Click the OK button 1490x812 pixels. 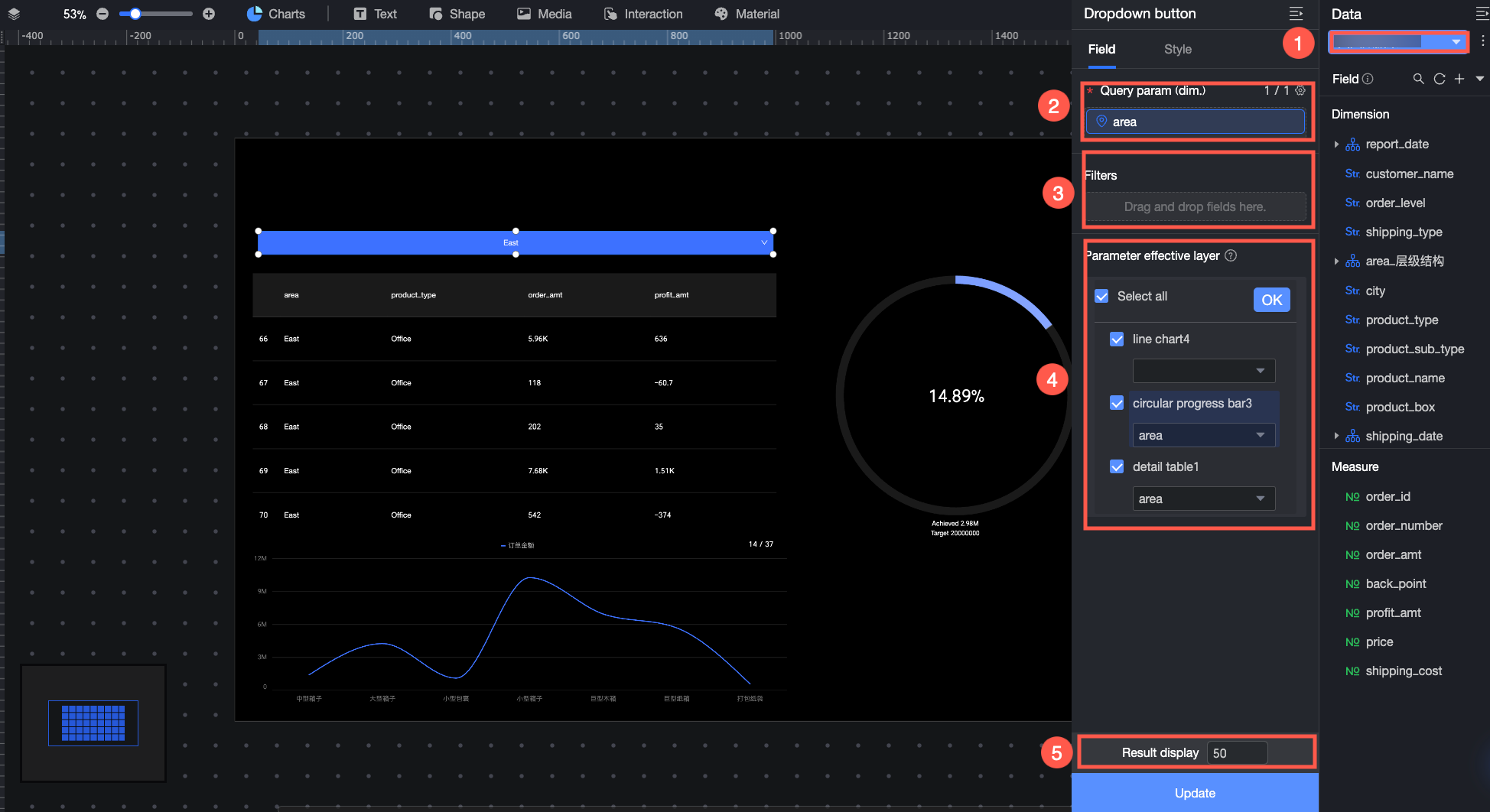1271,300
